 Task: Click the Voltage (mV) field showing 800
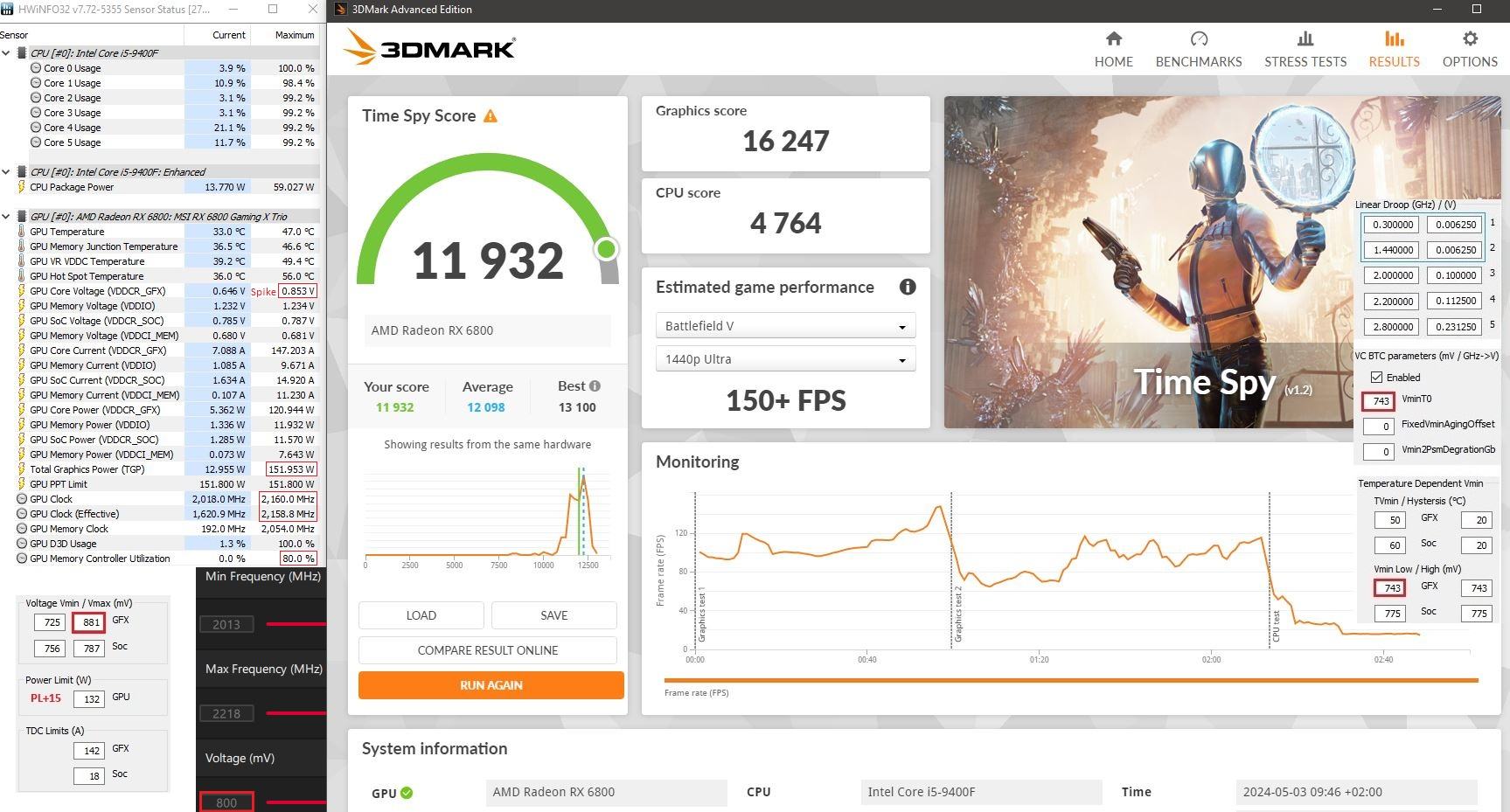click(226, 802)
